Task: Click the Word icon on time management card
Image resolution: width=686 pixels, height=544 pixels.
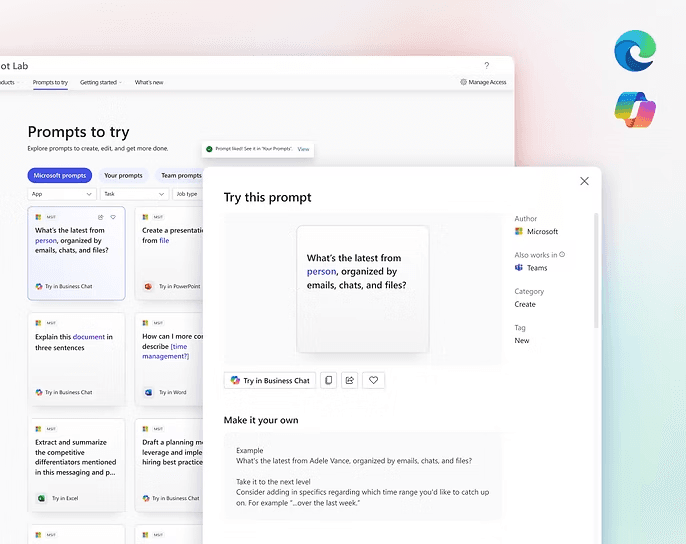Action: (148, 392)
